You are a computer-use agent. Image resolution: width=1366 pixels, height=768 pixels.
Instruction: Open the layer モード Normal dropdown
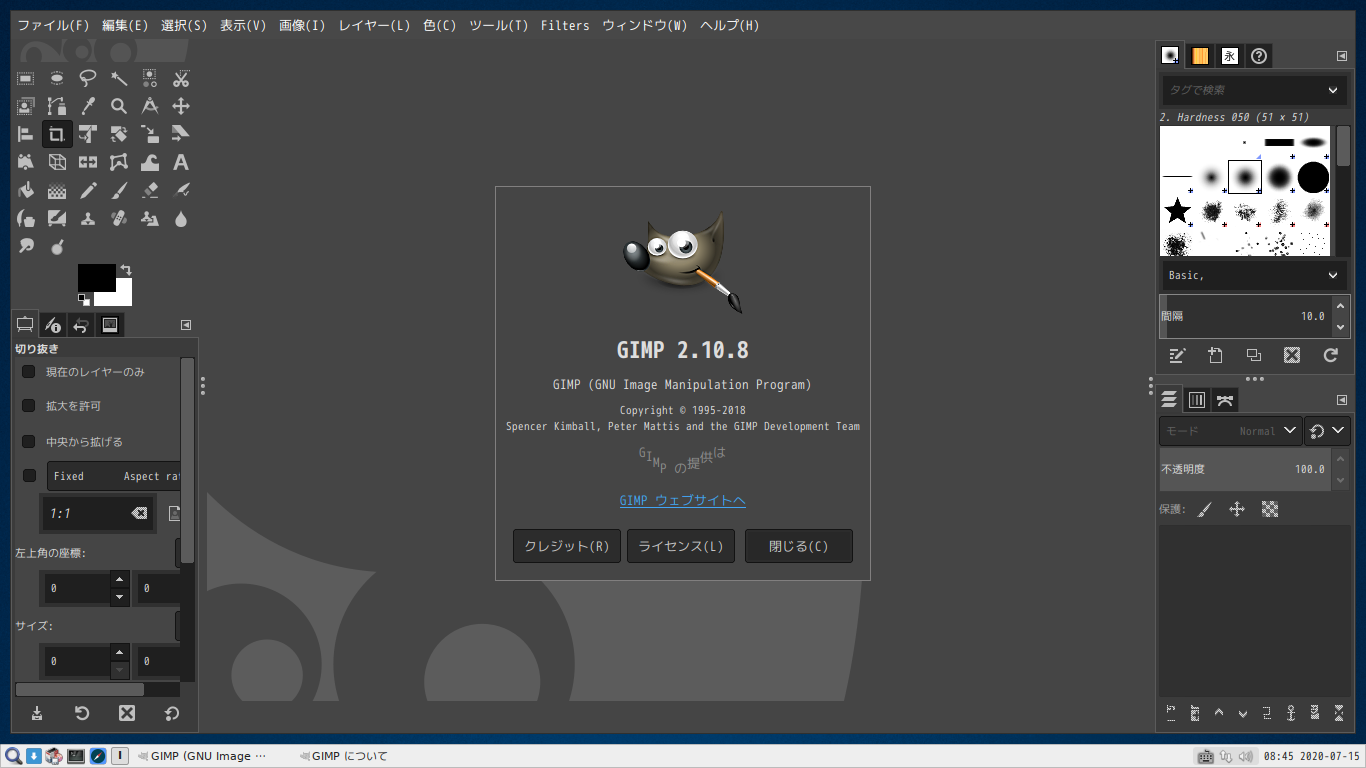pyautogui.click(x=1231, y=431)
